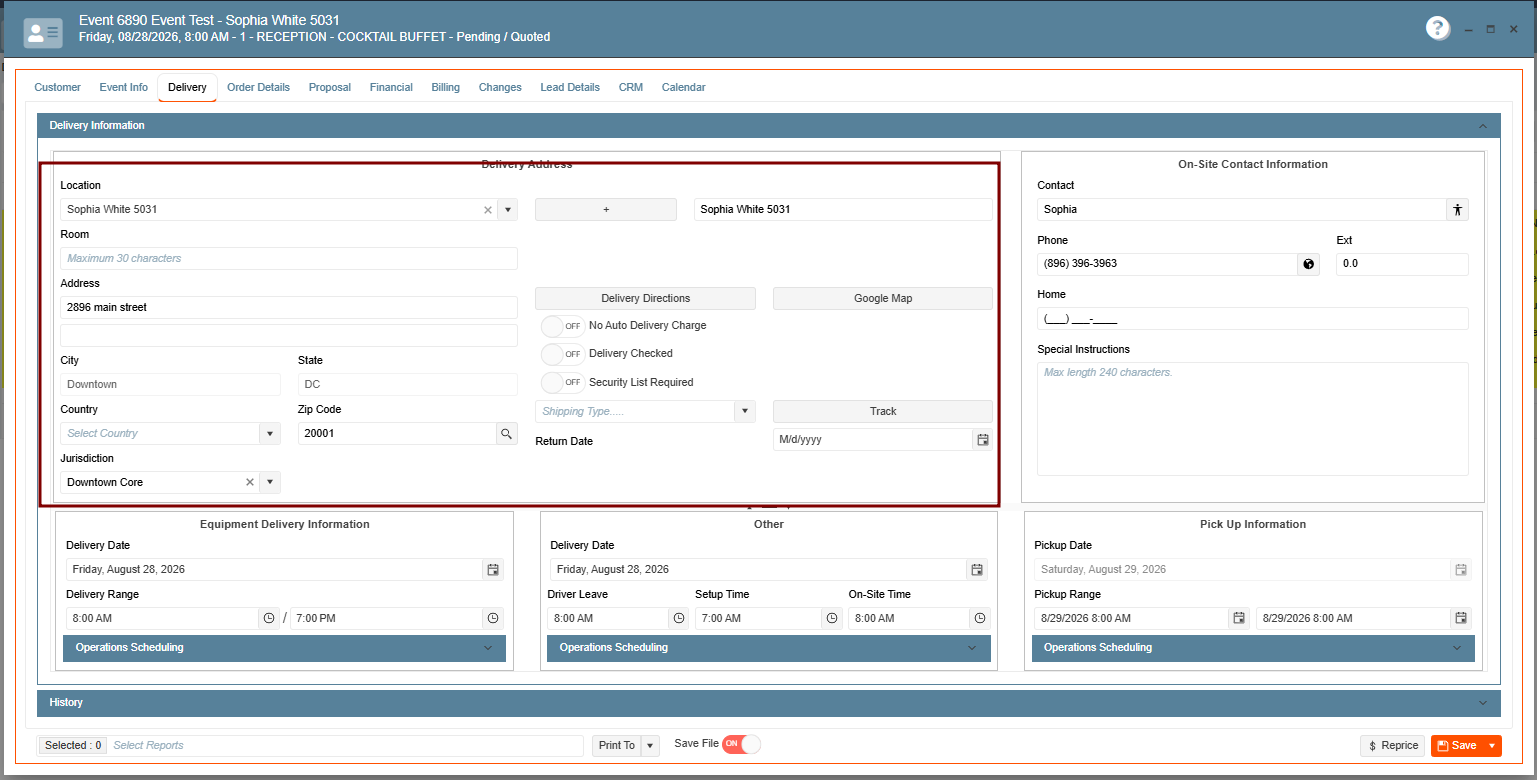The width and height of the screenshot is (1537, 780).
Task: Open Return Date calendar picker
Action: [983, 440]
